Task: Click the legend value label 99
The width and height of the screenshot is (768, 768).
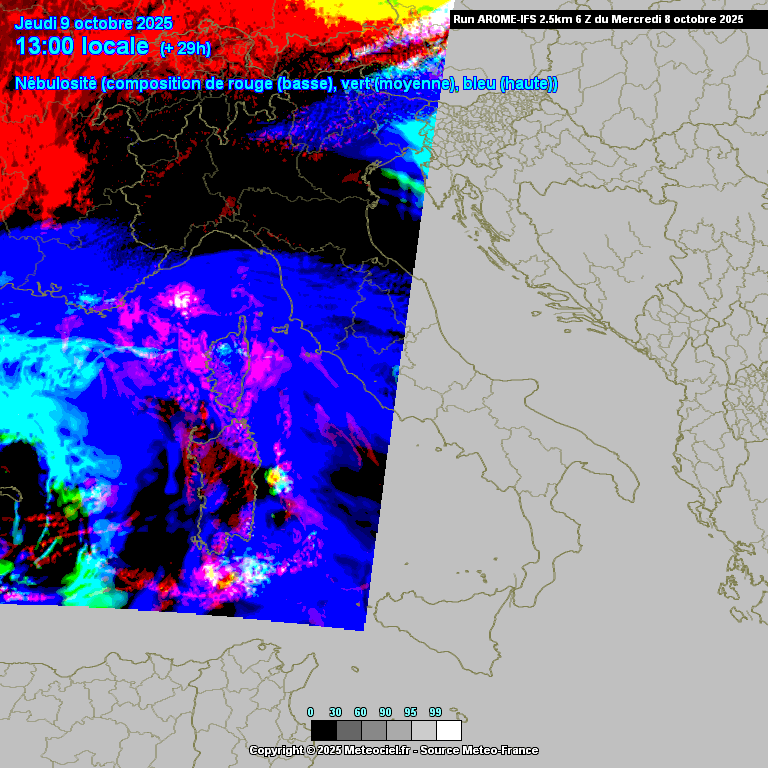Action: click(436, 712)
